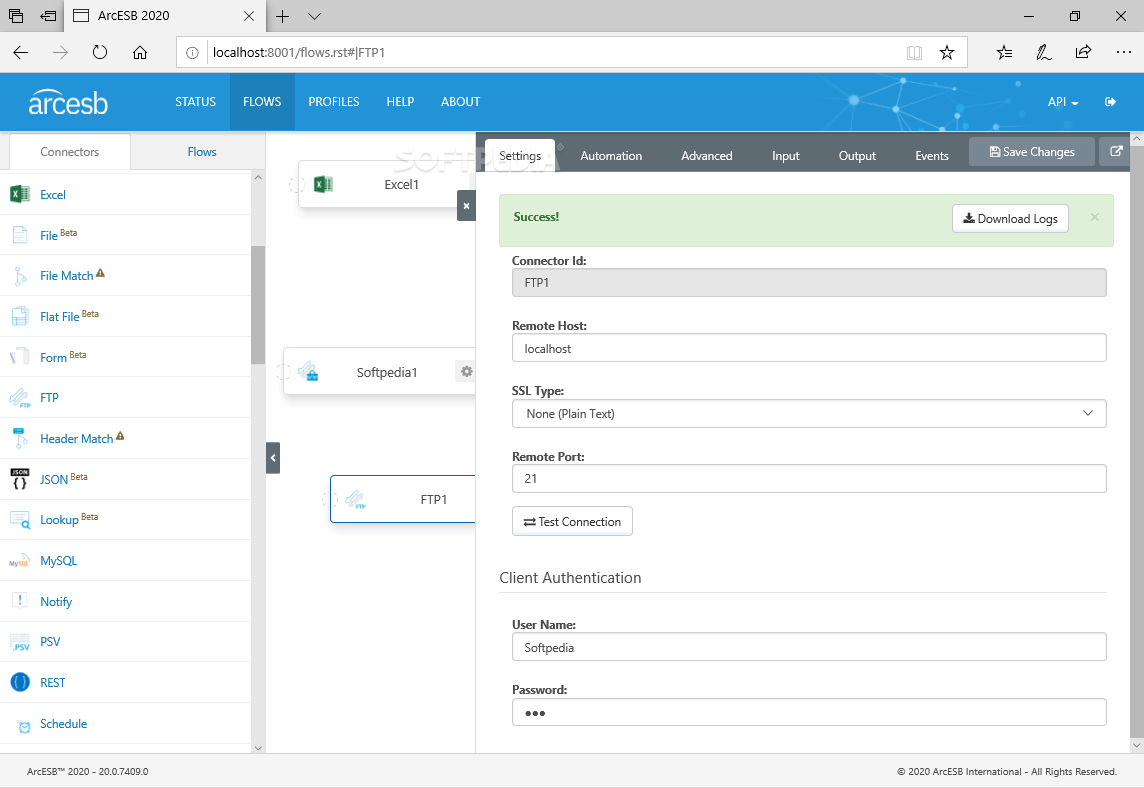Open the ABOUT page
This screenshot has width=1144, height=788.
460,101
